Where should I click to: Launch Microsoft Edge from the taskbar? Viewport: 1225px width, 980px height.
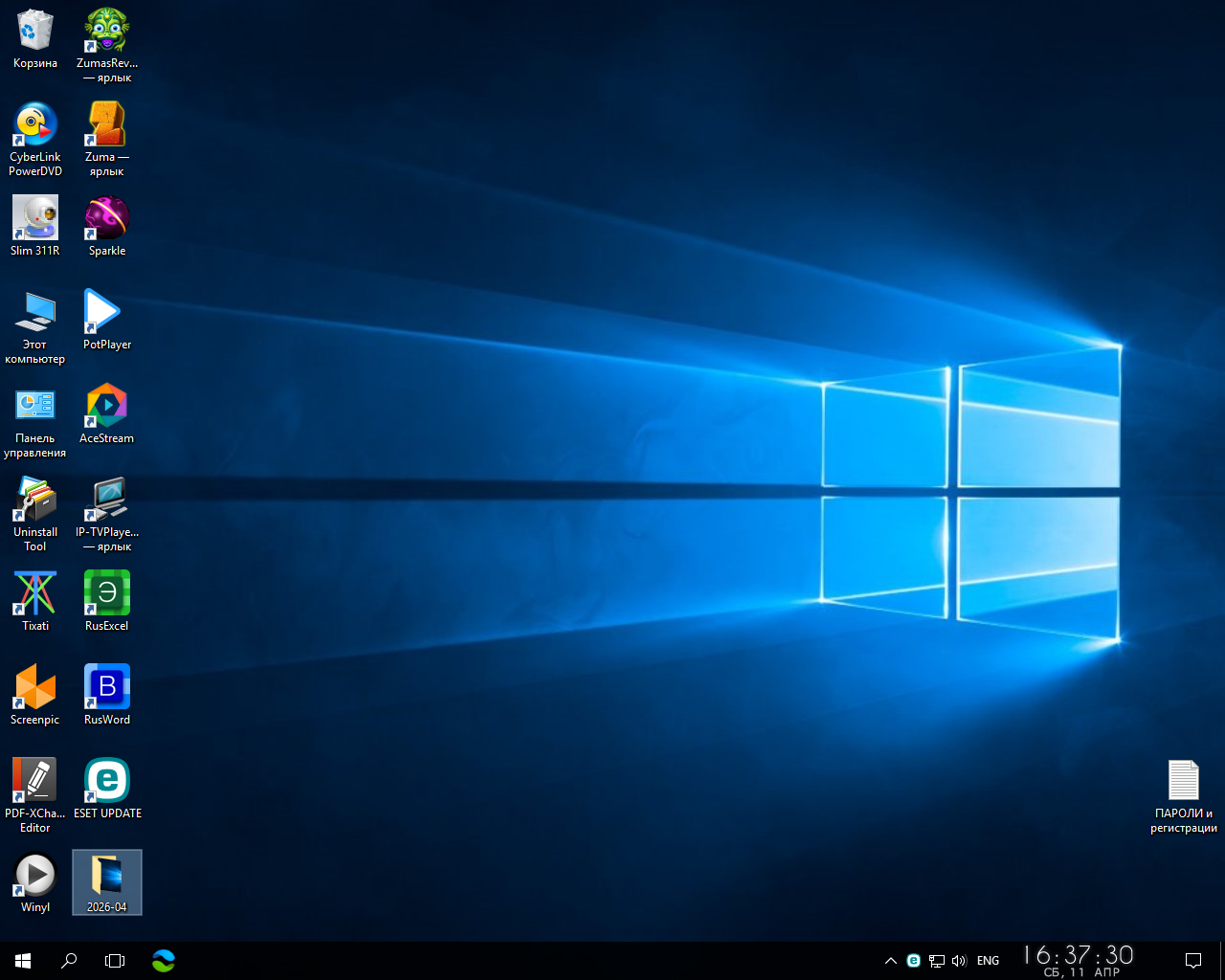point(164,960)
